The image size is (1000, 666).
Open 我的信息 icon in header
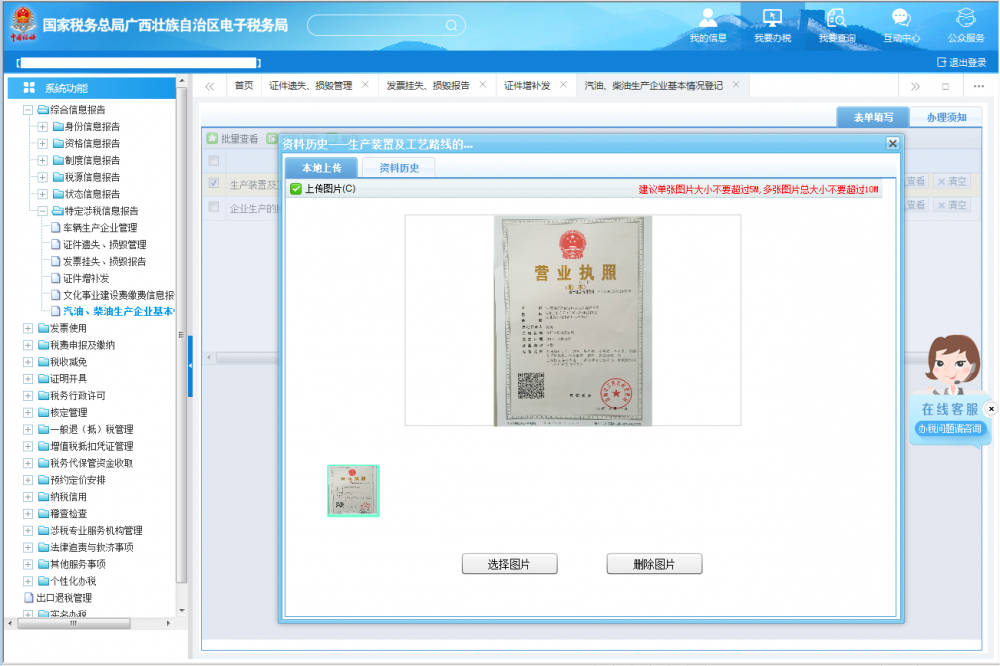click(708, 19)
